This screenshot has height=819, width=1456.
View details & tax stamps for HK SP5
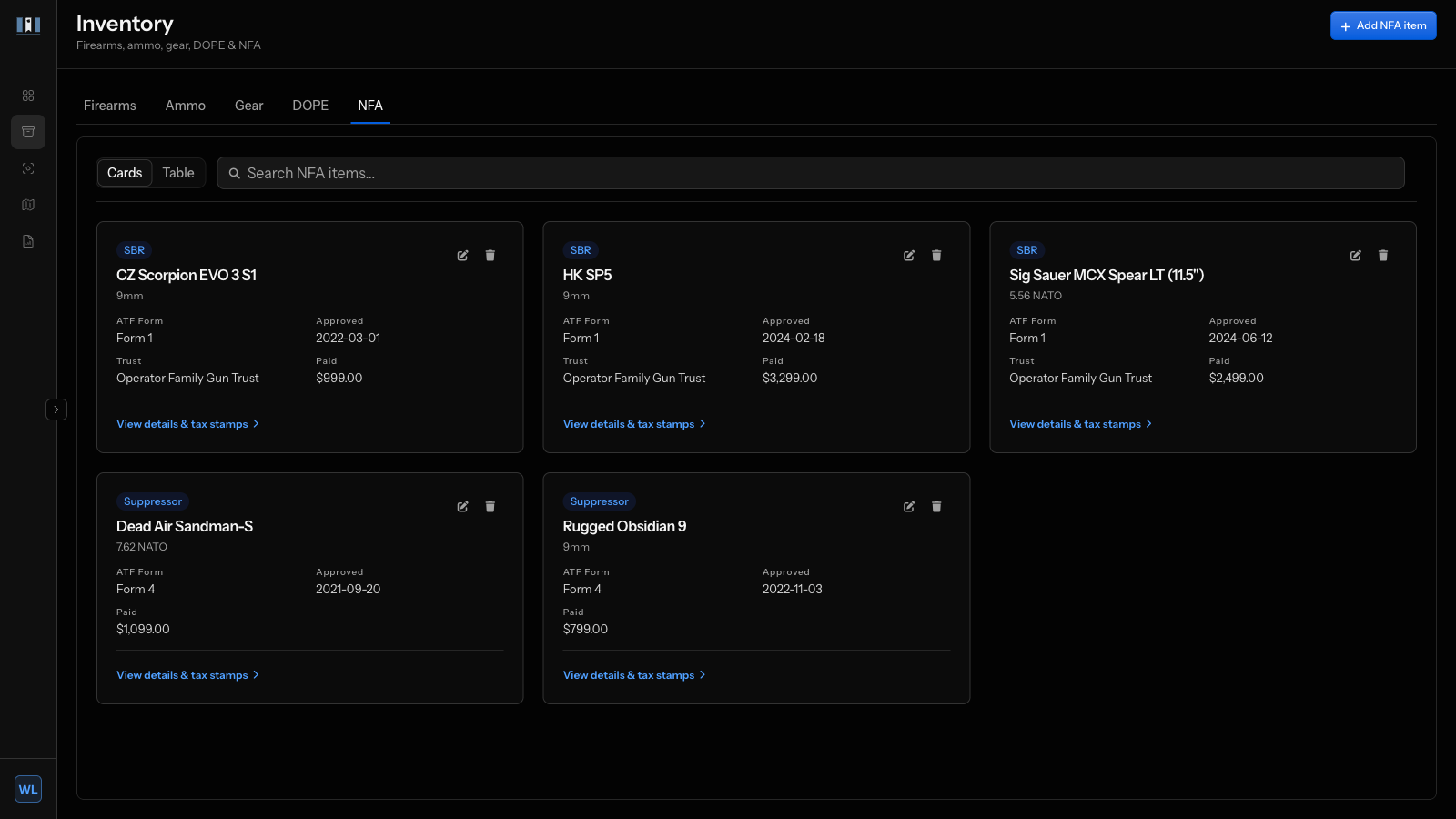click(x=634, y=424)
